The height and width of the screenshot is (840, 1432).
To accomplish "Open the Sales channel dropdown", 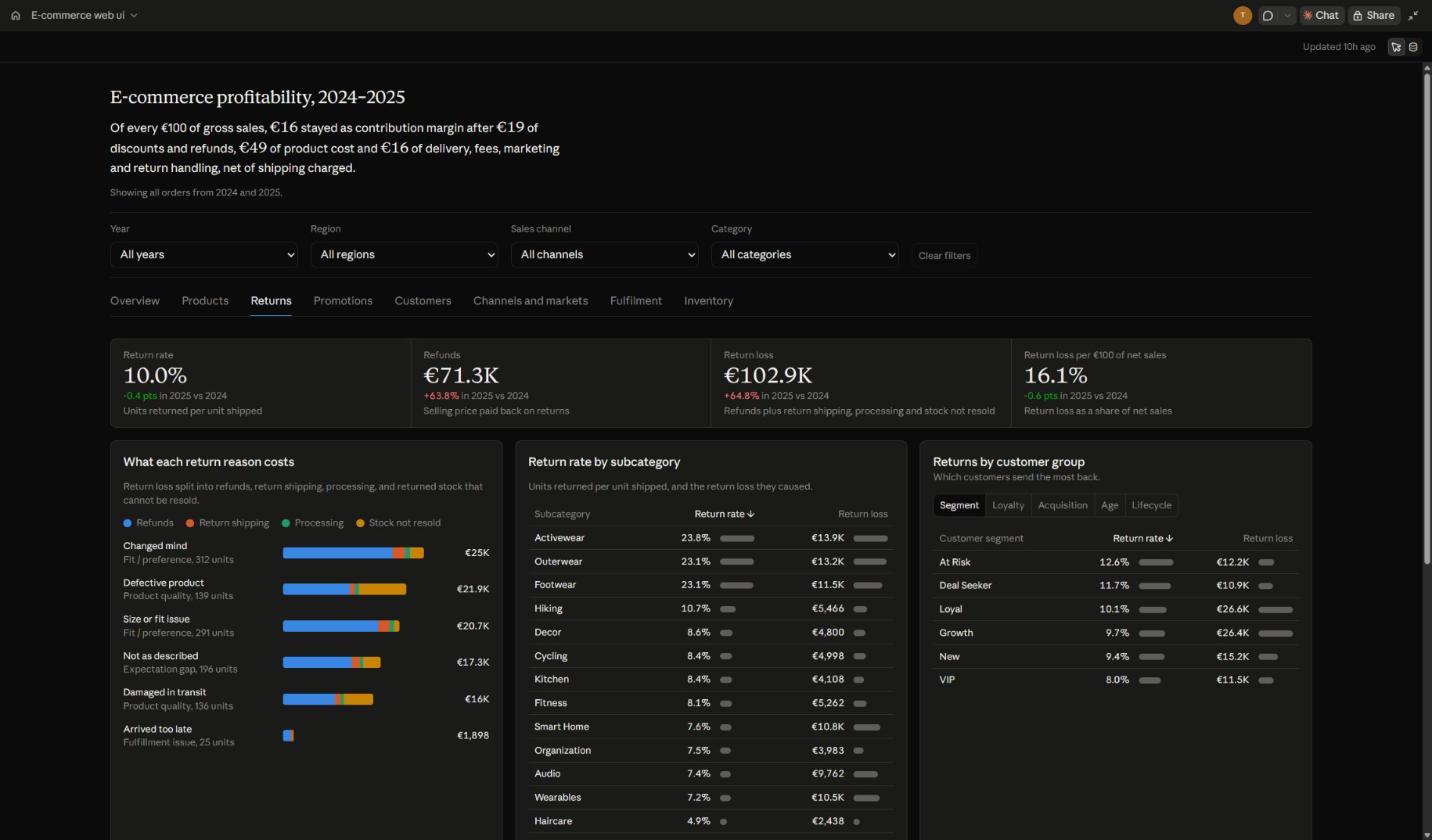I will click(x=604, y=255).
